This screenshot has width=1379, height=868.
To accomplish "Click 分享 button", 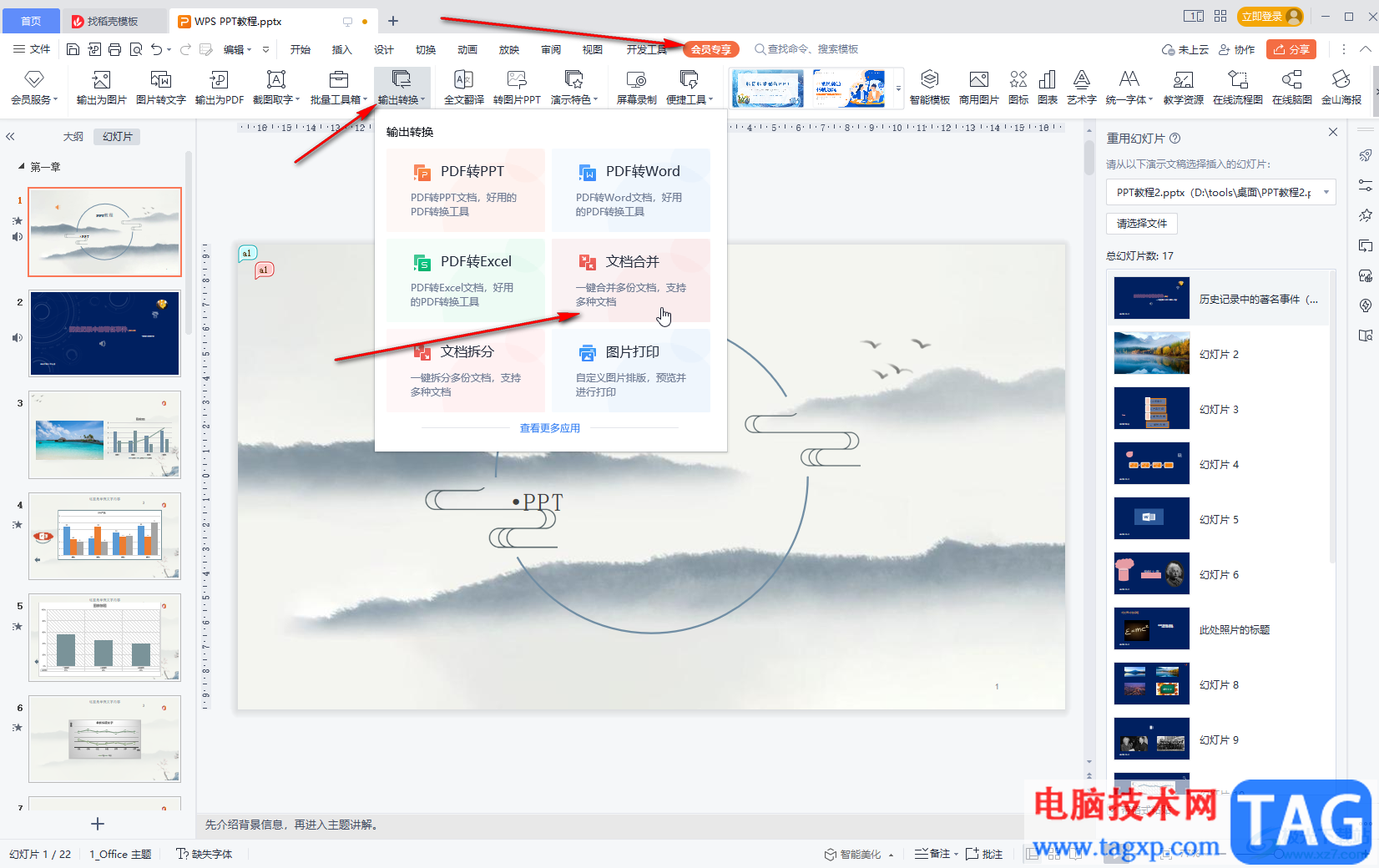I will coord(1291,49).
